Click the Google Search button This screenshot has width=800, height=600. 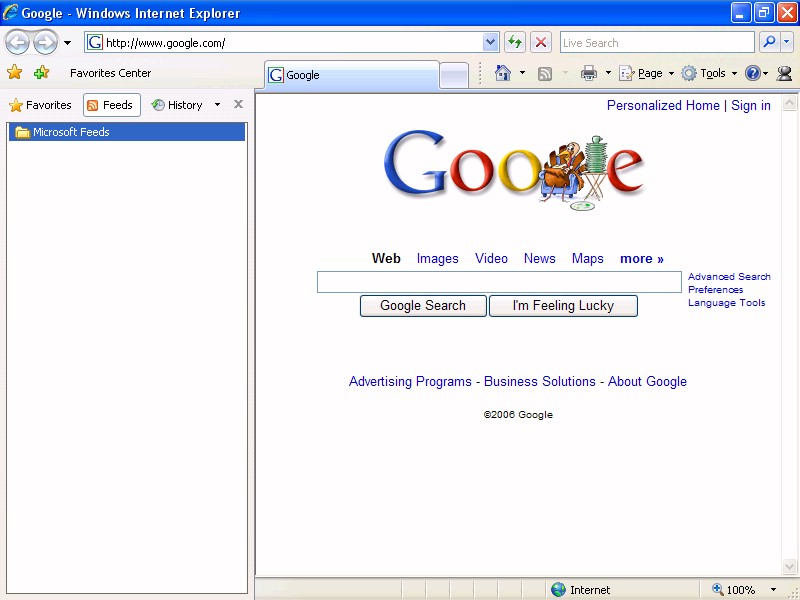[423, 306]
